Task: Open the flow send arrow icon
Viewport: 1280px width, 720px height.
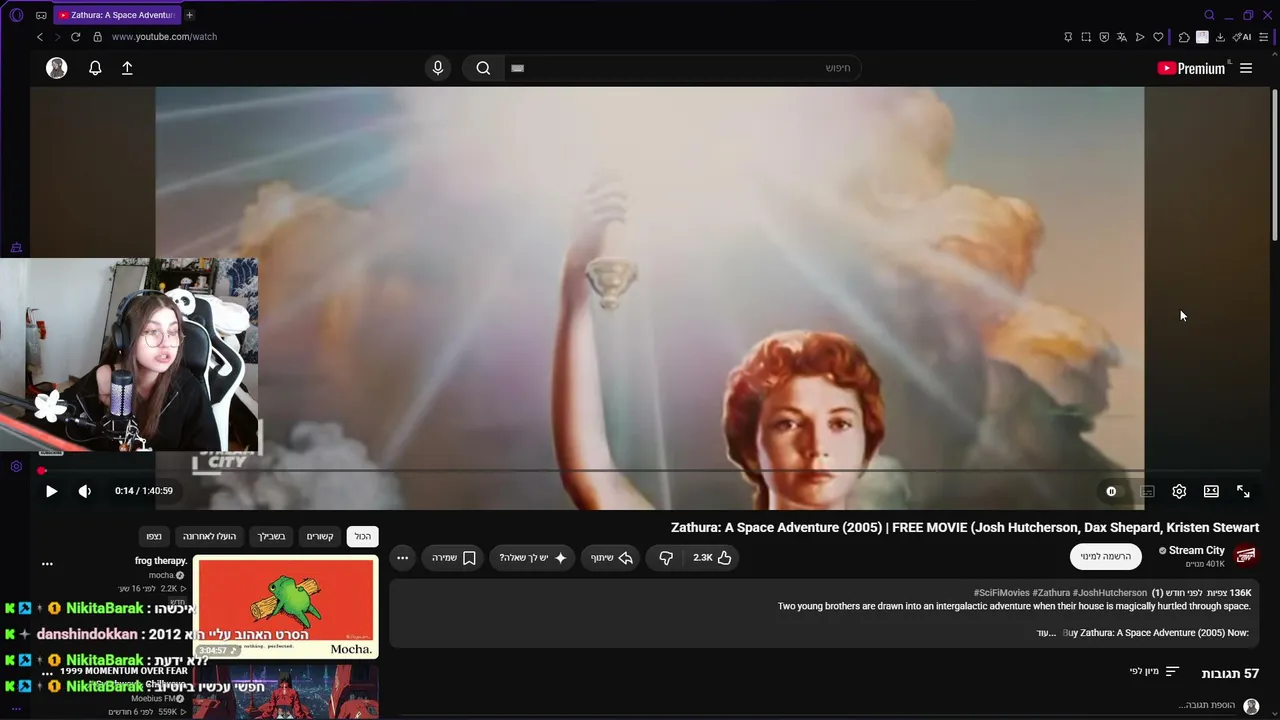Action: pos(1140,37)
